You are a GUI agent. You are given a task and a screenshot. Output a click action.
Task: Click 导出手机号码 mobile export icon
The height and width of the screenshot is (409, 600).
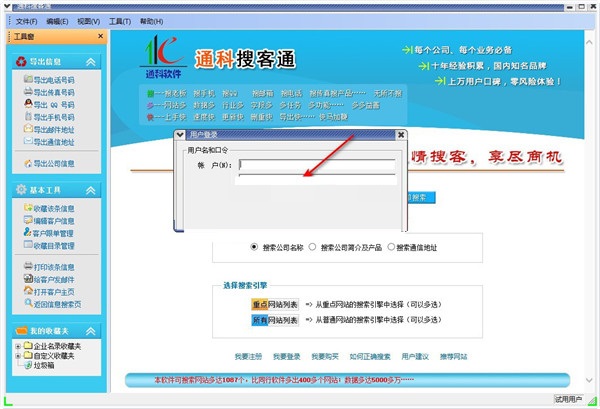click(28, 116)
